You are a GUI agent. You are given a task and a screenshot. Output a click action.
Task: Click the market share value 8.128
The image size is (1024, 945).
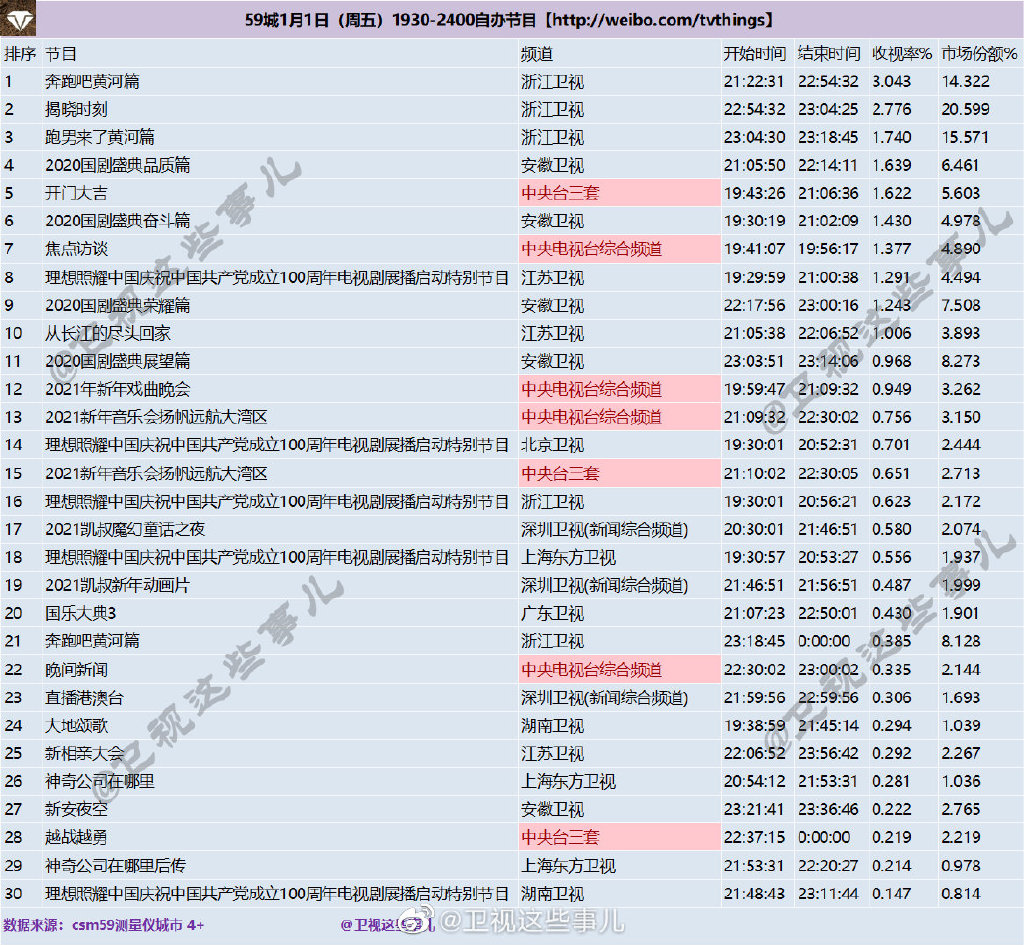[x=961, y=641]
